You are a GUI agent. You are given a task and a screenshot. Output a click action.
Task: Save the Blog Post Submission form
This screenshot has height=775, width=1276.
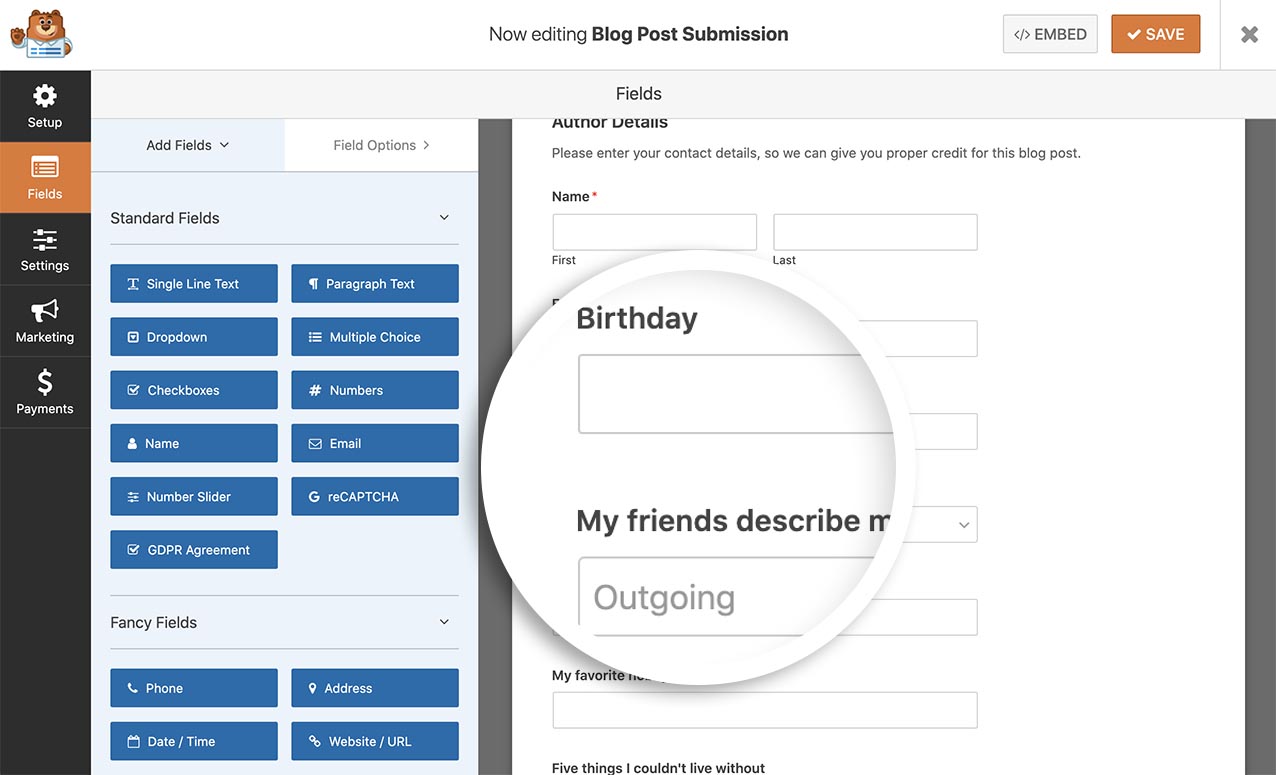point(1155,33)
